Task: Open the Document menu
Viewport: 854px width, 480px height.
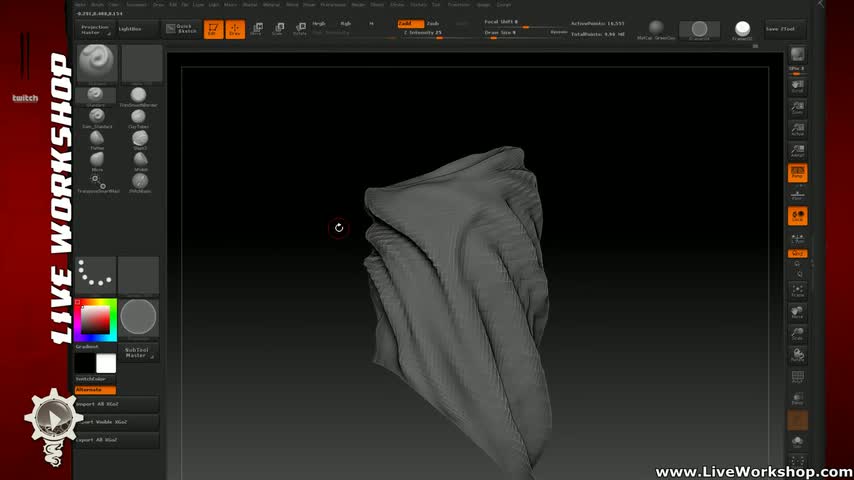Action: coord(137,4)
